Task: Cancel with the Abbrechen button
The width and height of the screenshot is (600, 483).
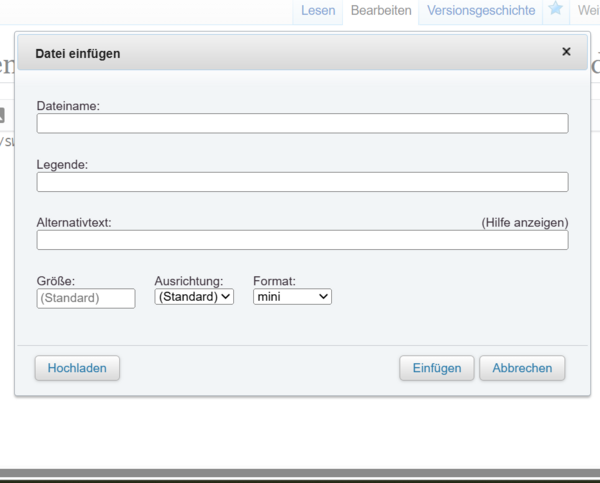Action: coord(522,368)
